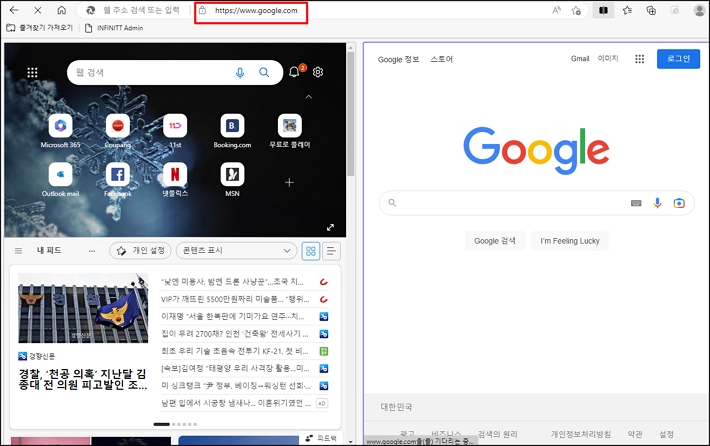Click the Google 검색 button
This screenshot has height=446, width=710.
[494, 241]
